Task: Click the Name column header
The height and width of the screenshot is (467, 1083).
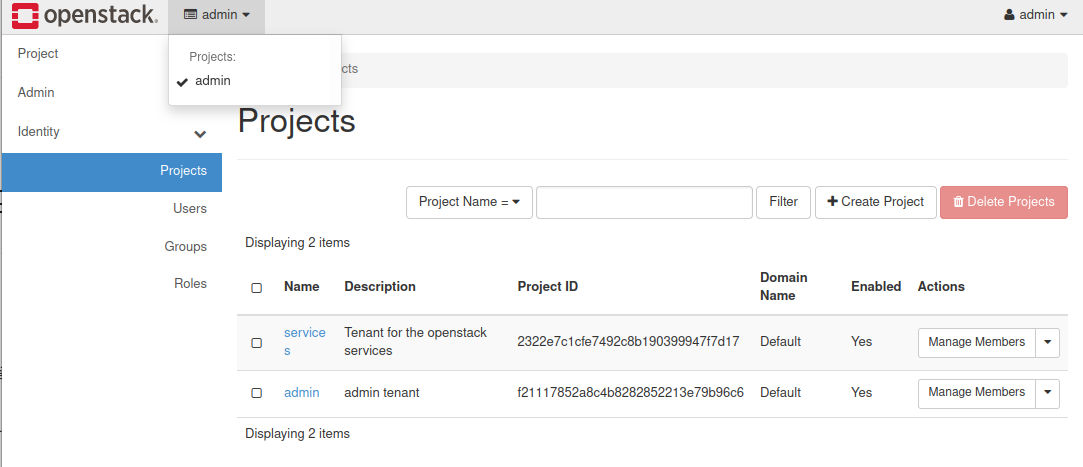Action: (302, 287)
